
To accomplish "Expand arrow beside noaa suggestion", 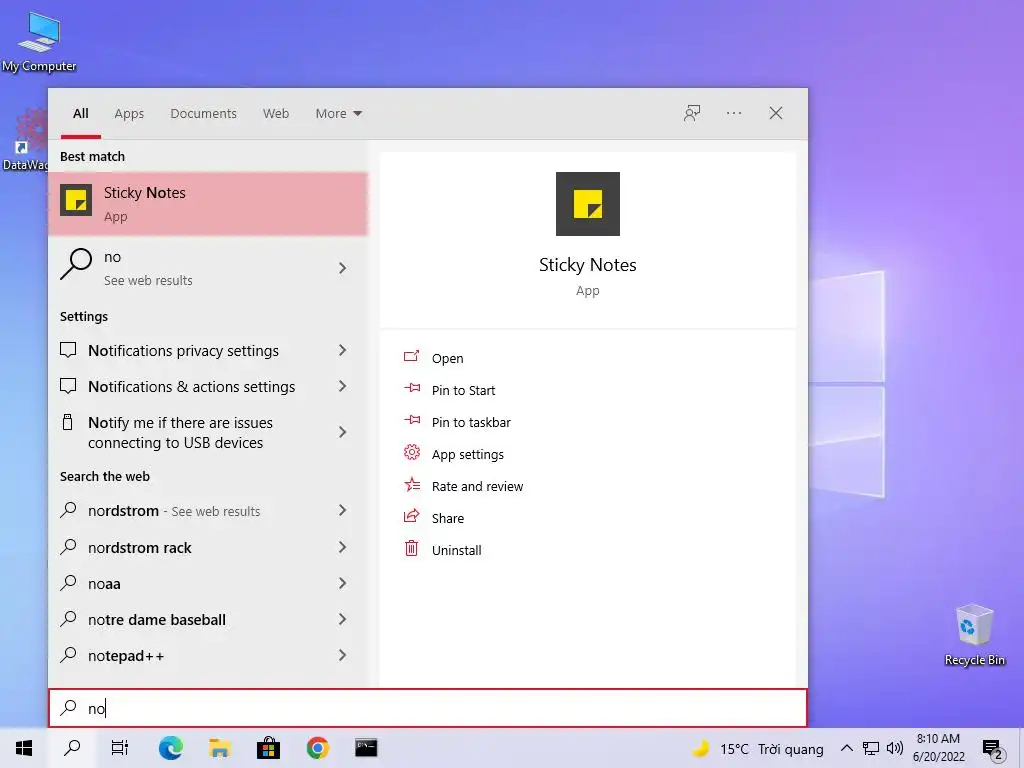I will (342, 583).
